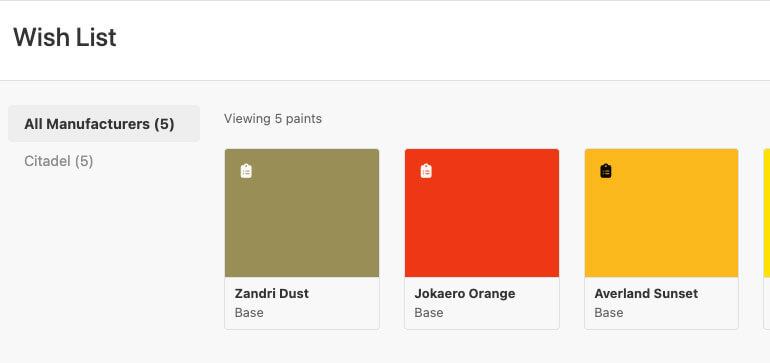Open the Jokaero Orange red swatch
Screen dimensions: 770x363
coord(482,213)
